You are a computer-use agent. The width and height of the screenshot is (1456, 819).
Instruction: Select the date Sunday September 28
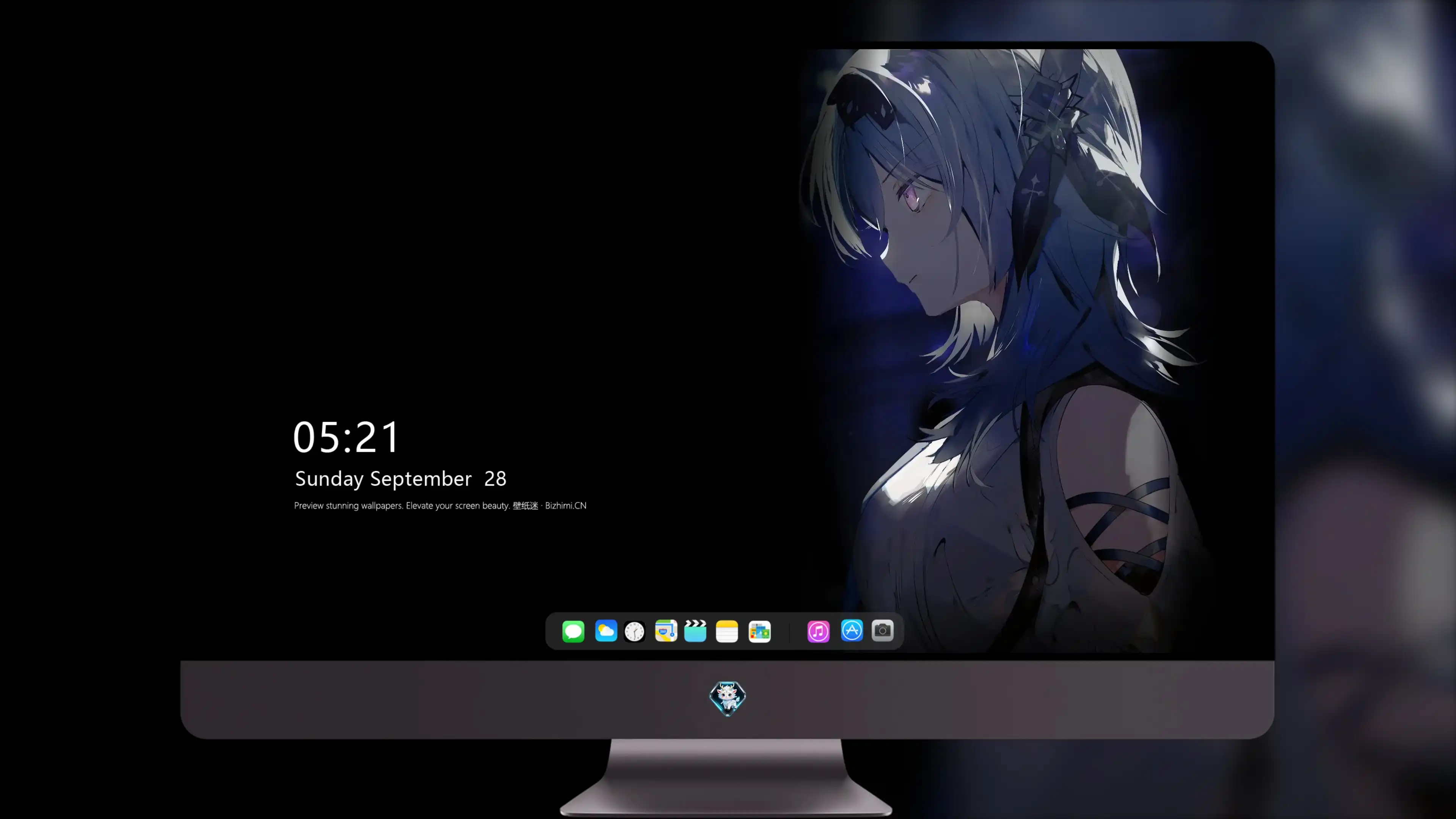click(x=401, y=479)
